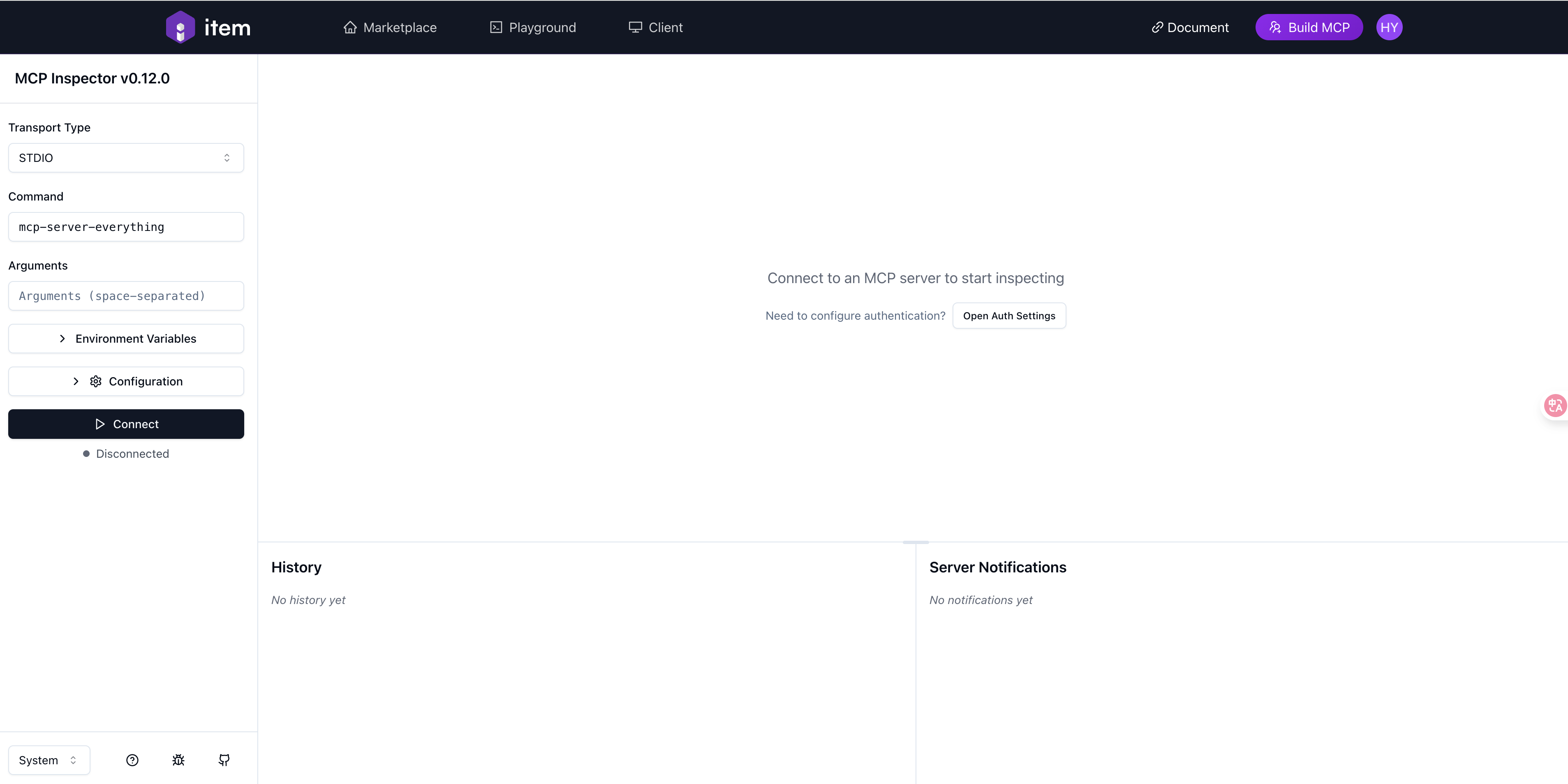This screenshot has height=784, width=1568.
Task: Click the HY user avatar
Action: (x=1388, y=28)
